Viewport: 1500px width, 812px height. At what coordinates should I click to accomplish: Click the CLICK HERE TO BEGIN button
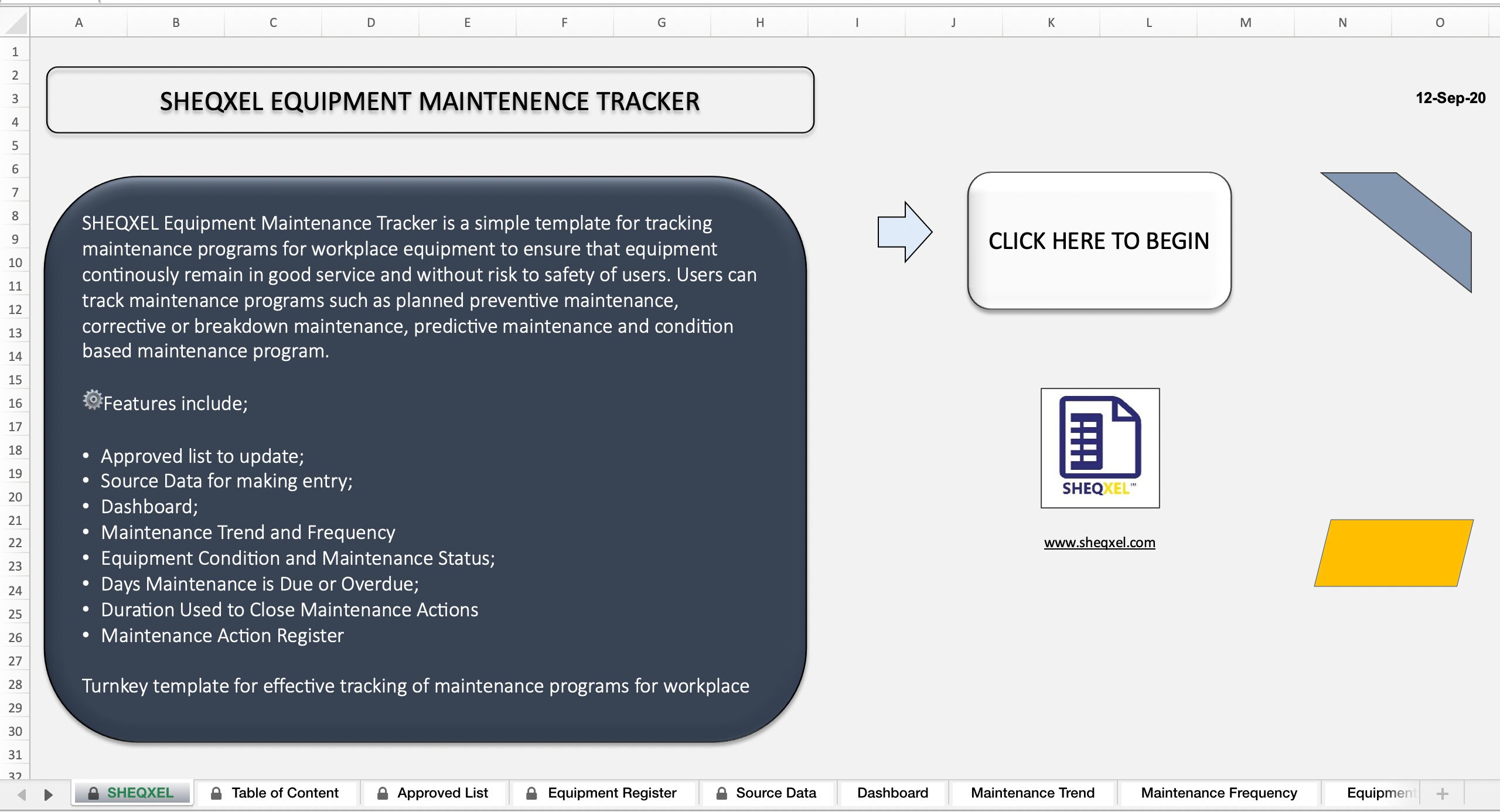pyautogui.click(x=1099, y=240)
